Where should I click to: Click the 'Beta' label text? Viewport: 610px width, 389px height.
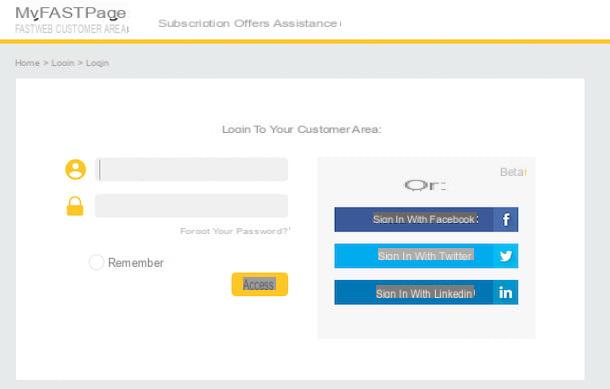coord(513,172)
